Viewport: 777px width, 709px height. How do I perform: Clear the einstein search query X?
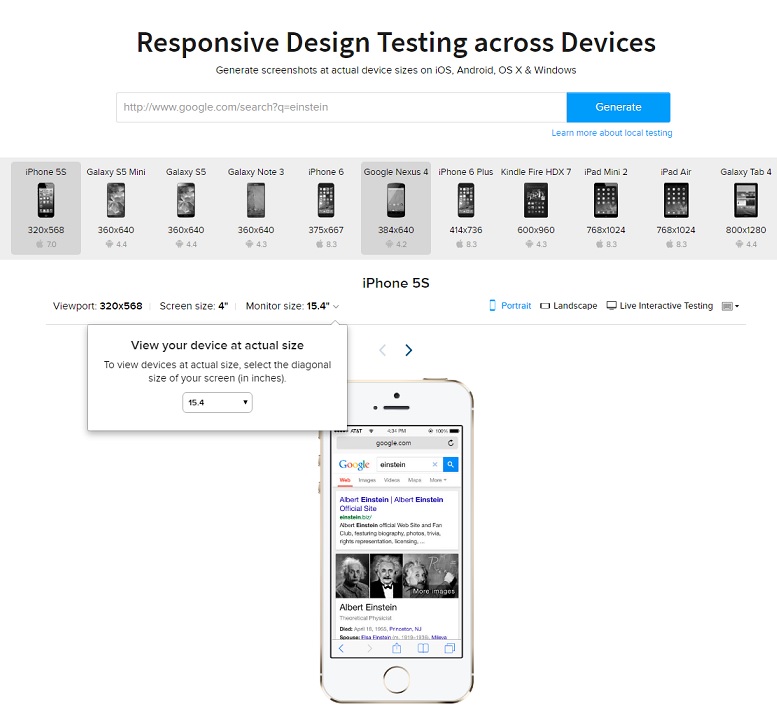[435, 464]
